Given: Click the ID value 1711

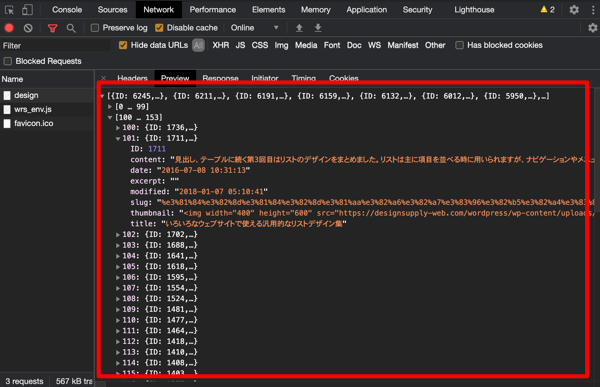Looking at the screenshot, I should (x=157, y=149).
